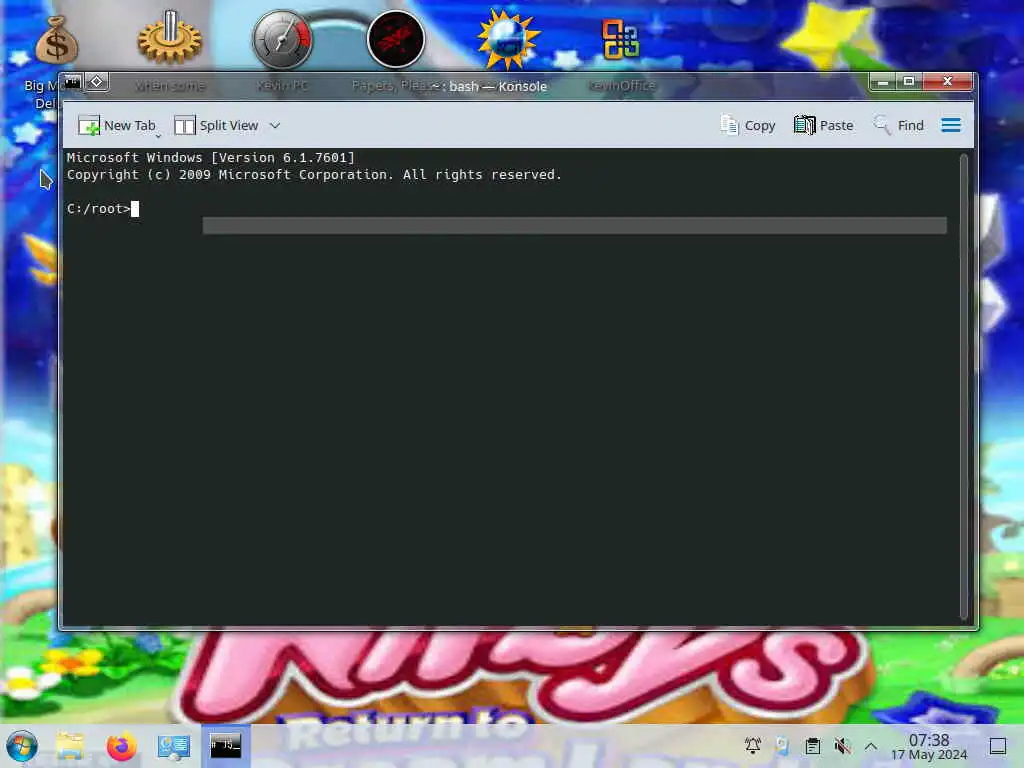1024x768 pixels.
Task: Click the show desktop button
Action: click(x=998, y=746)
